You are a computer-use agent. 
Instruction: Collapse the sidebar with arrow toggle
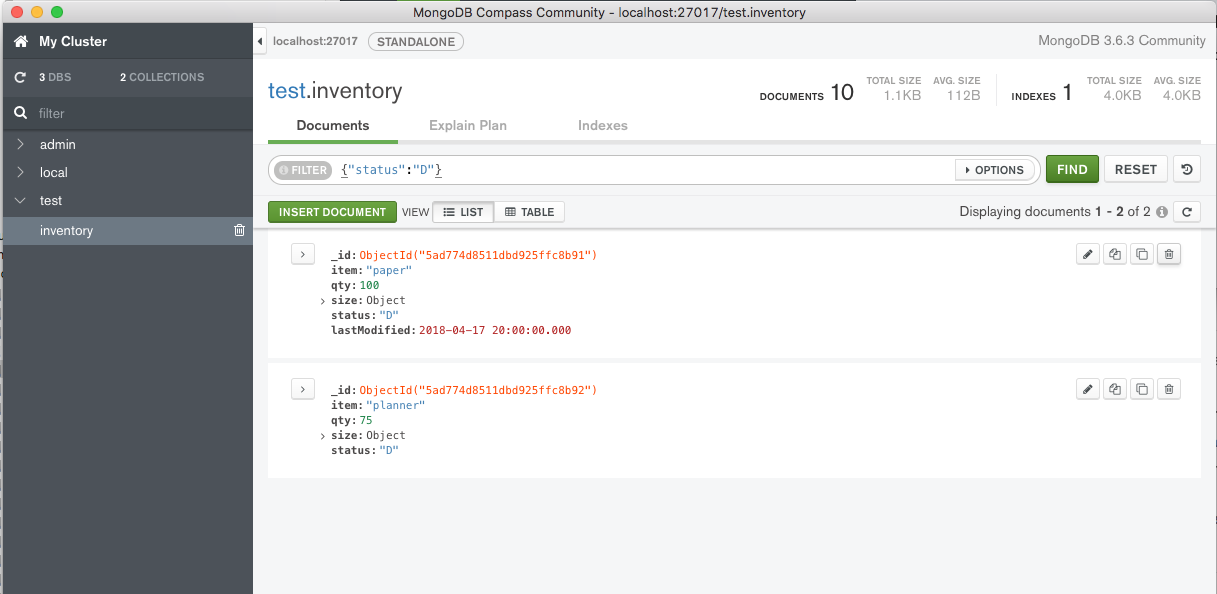click(260, 42)
